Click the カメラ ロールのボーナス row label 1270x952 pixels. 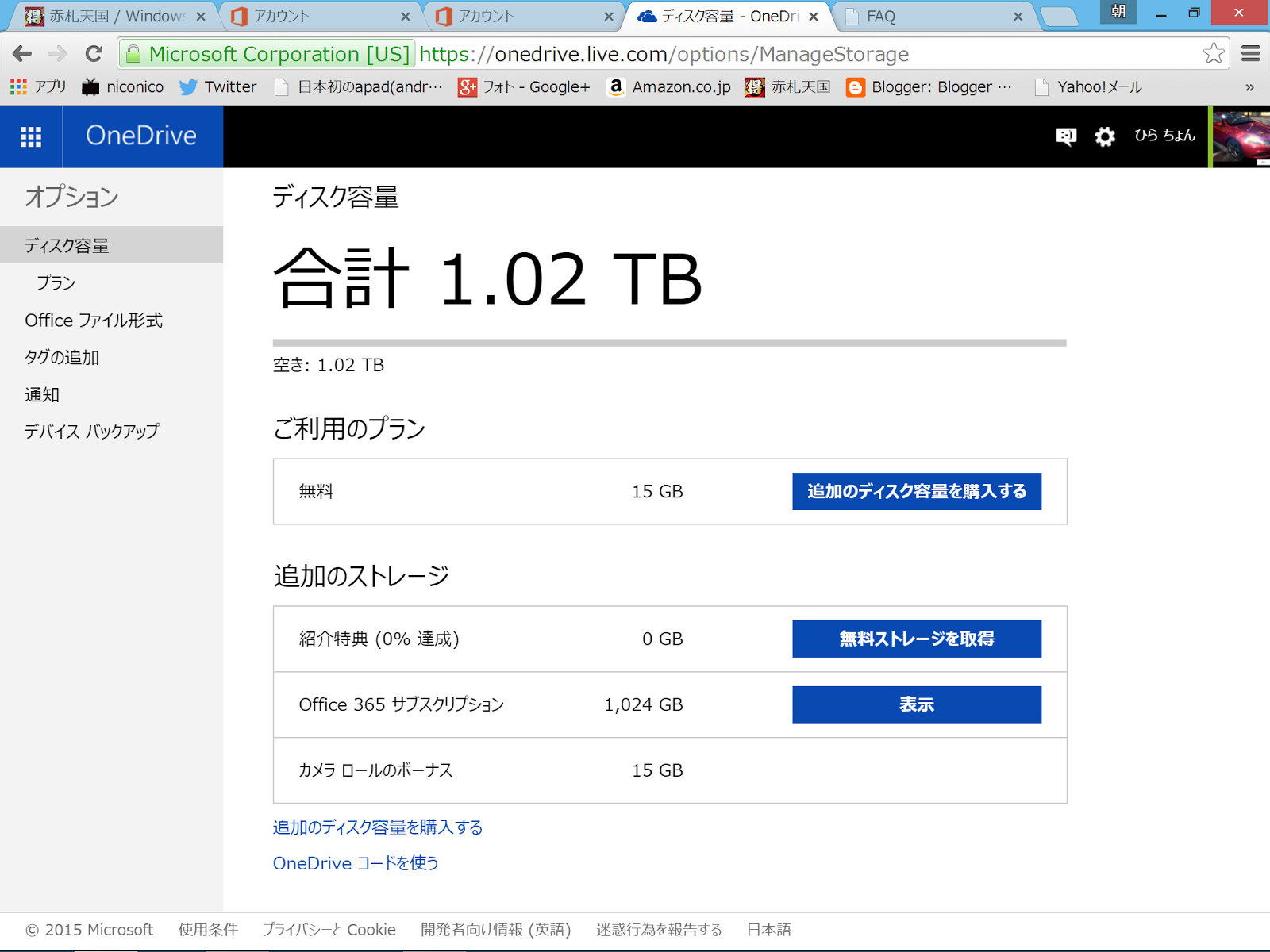[x=375, y=770]
